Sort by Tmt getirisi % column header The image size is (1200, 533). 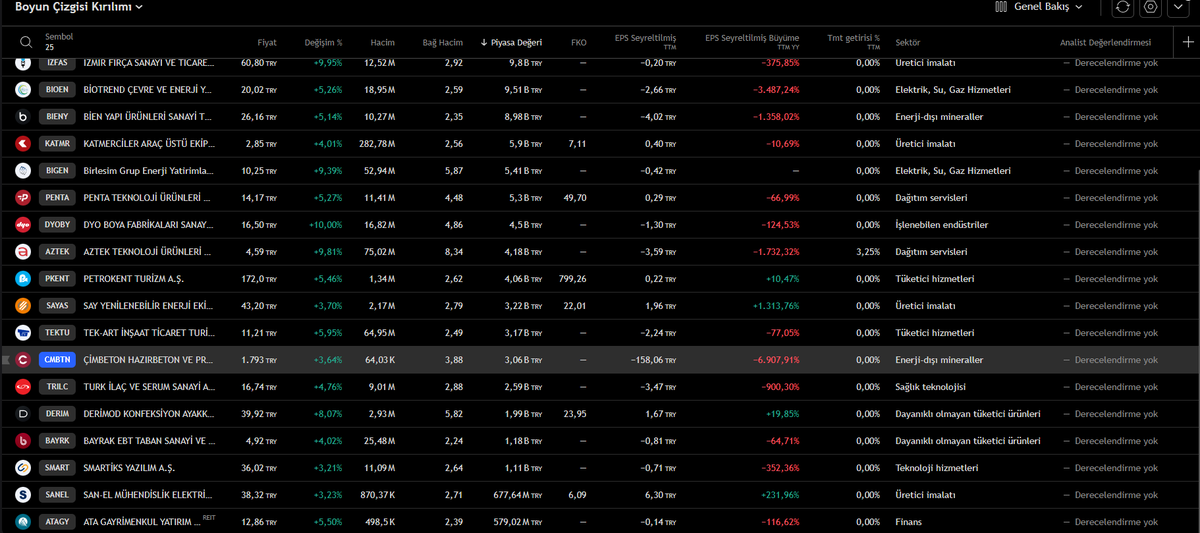coord(853,43)
